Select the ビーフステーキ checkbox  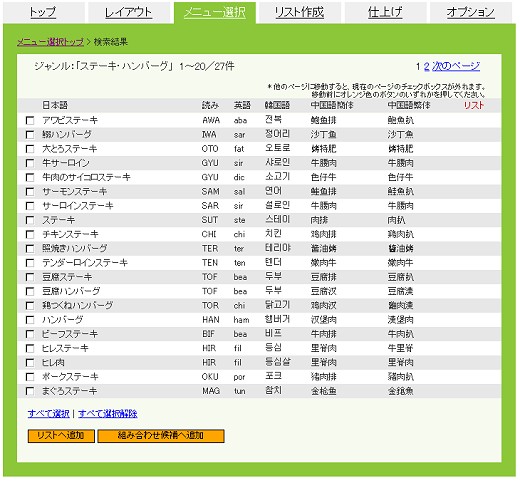[x=30, y=334]
